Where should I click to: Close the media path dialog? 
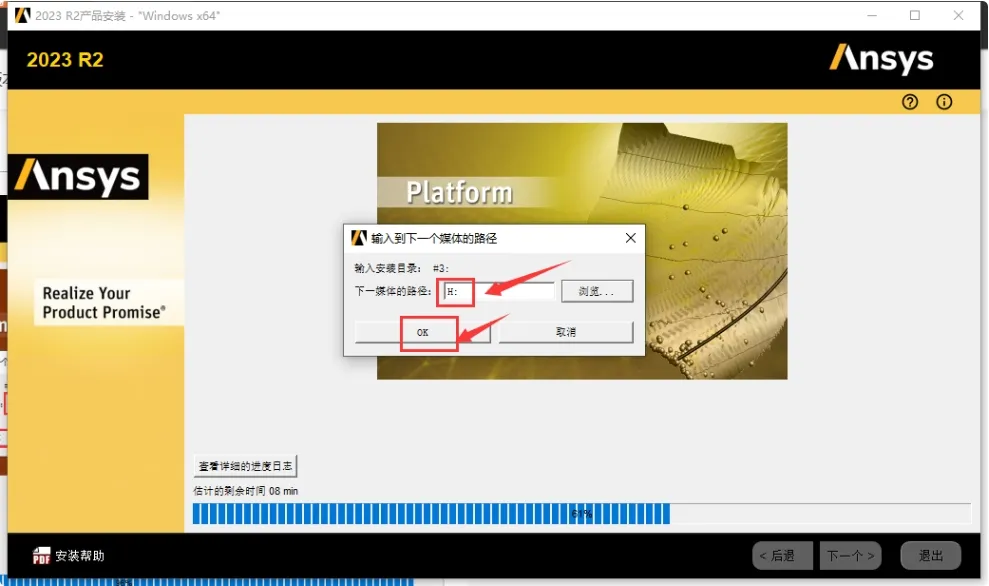coord(630,238)
